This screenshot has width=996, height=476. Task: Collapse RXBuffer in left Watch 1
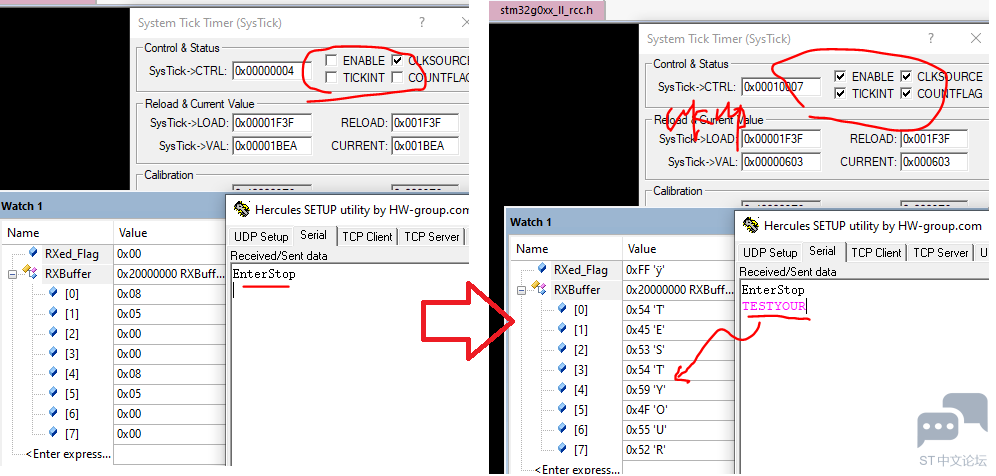point(12,274)
